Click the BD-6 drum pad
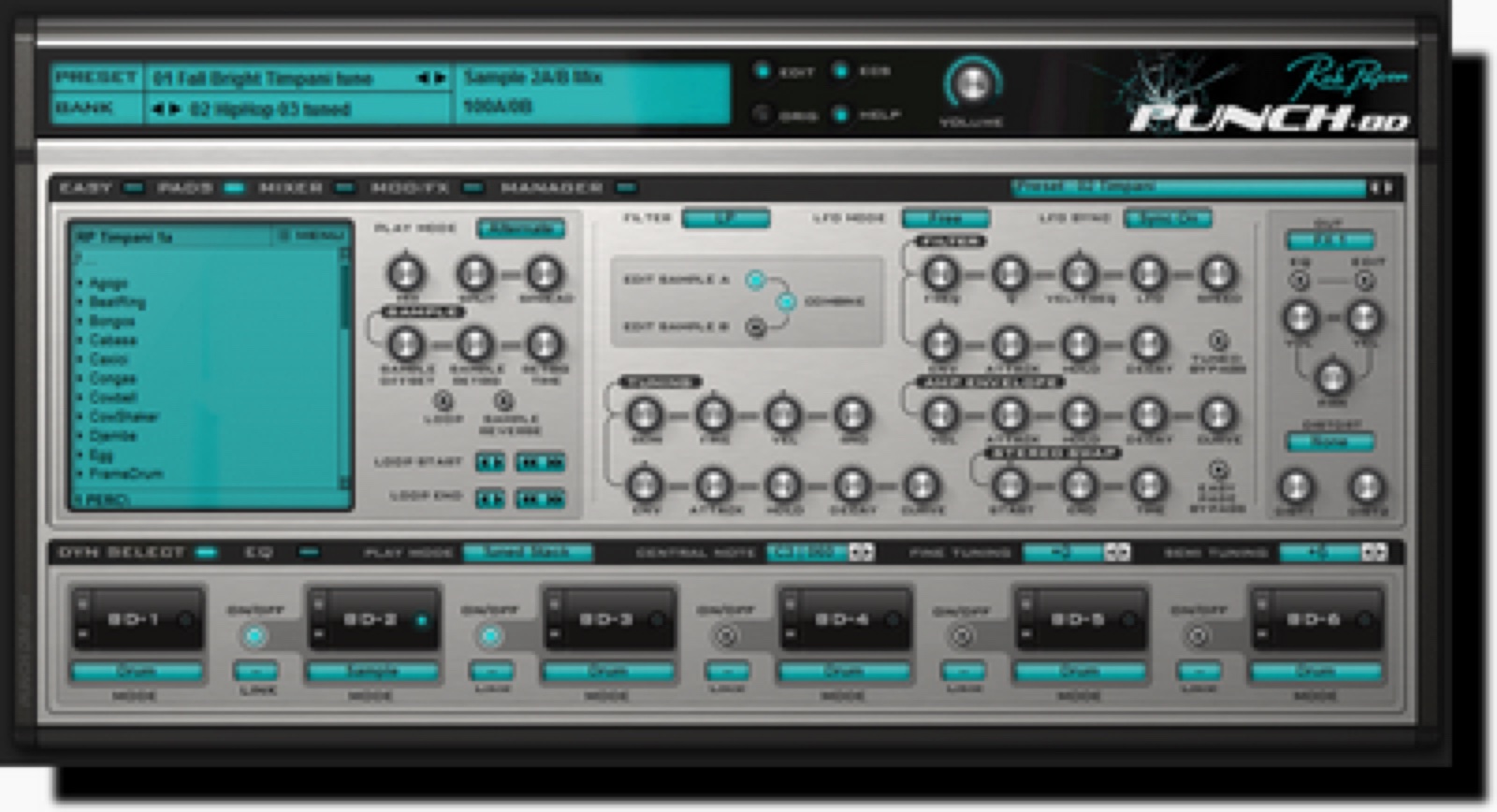 point(1315,618)
